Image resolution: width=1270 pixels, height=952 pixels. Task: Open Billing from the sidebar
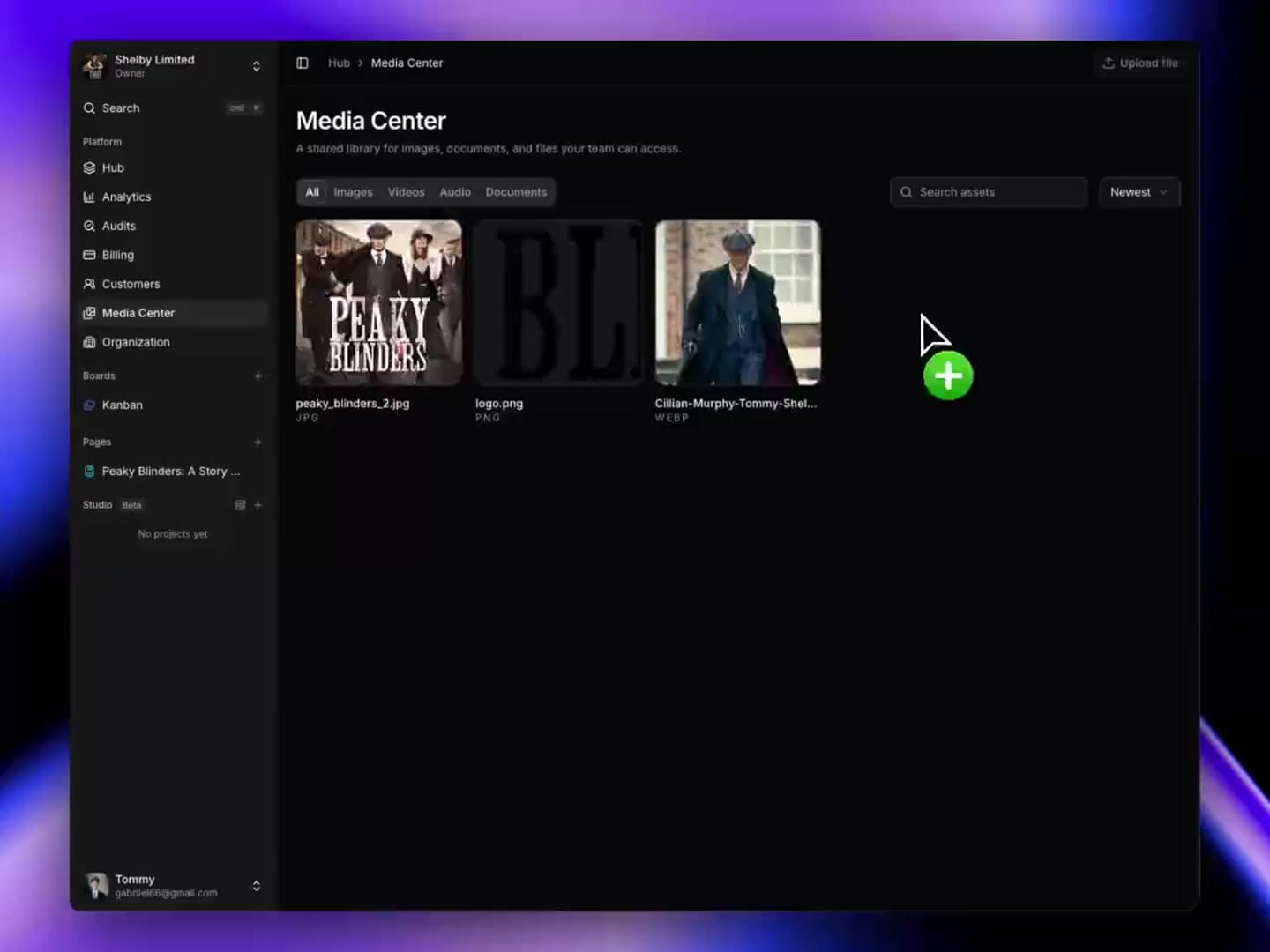tap(173, 255)
